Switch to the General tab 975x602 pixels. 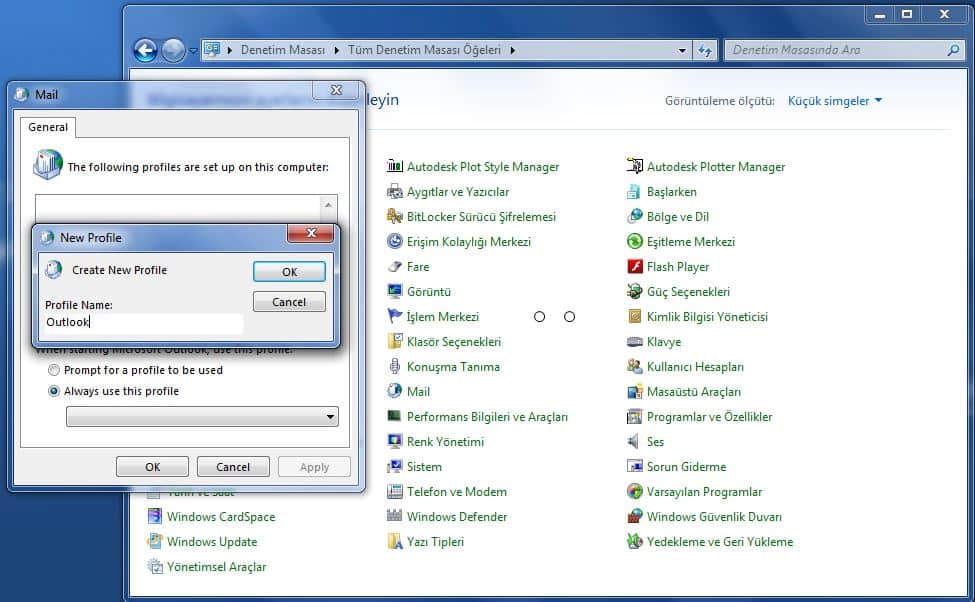[48, 127]
